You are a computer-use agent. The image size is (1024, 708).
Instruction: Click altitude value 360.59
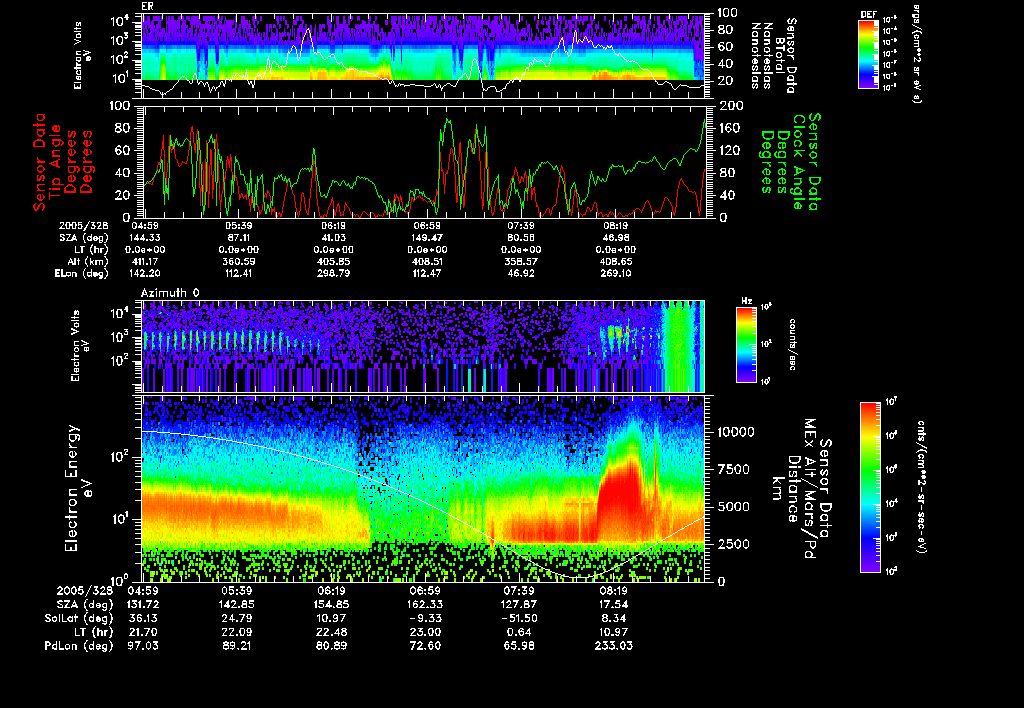click(x=239, y=261)
